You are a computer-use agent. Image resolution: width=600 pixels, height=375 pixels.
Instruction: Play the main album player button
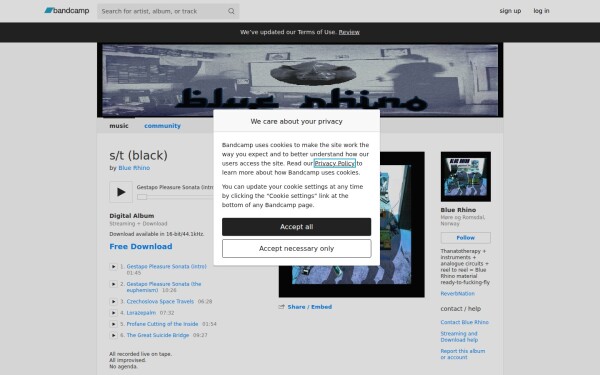click(121, 192)
